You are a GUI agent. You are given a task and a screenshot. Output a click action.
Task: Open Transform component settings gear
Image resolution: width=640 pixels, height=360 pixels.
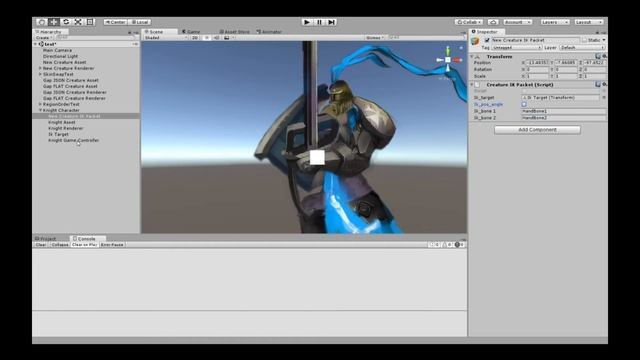tap(604, 56)
